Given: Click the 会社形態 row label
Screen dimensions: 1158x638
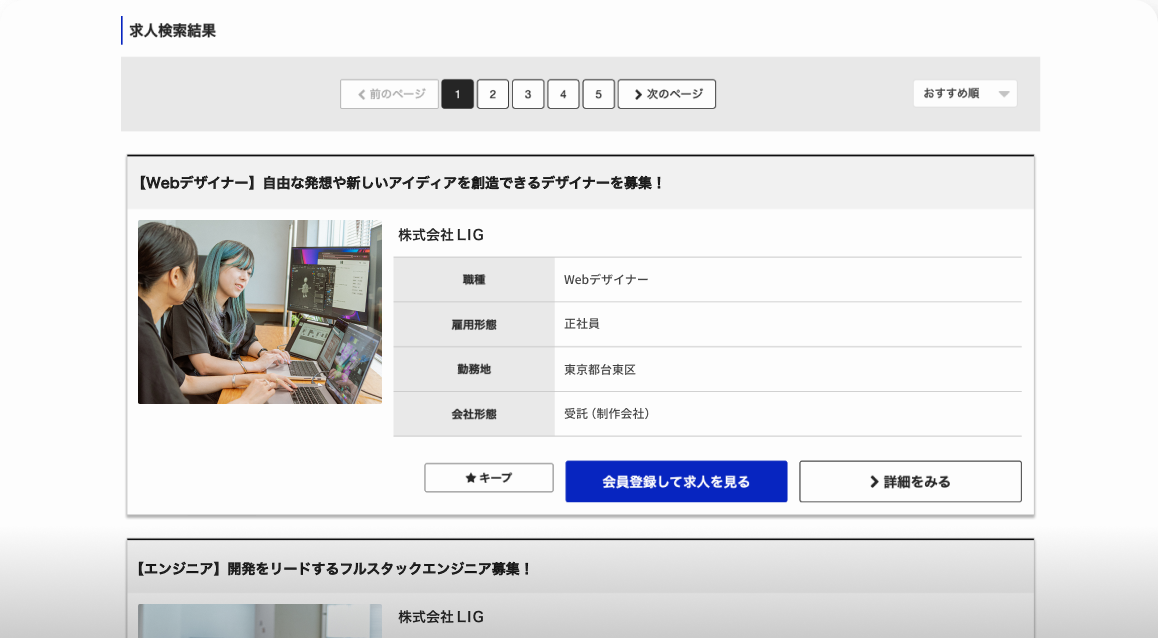Looking at the screenshot, I should click(474, 414).
